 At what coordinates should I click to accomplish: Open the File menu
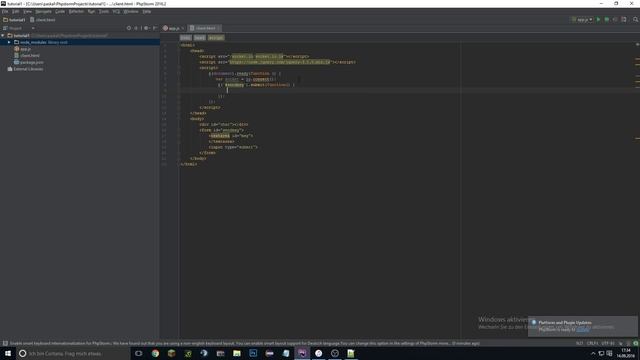click(x=5, y=11)
